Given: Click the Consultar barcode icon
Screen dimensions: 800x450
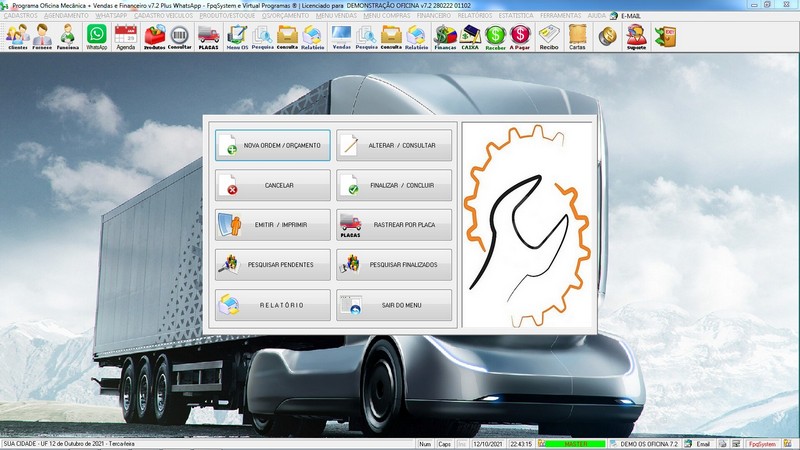Looking at the screenshot, I should (x=180, y=37).
